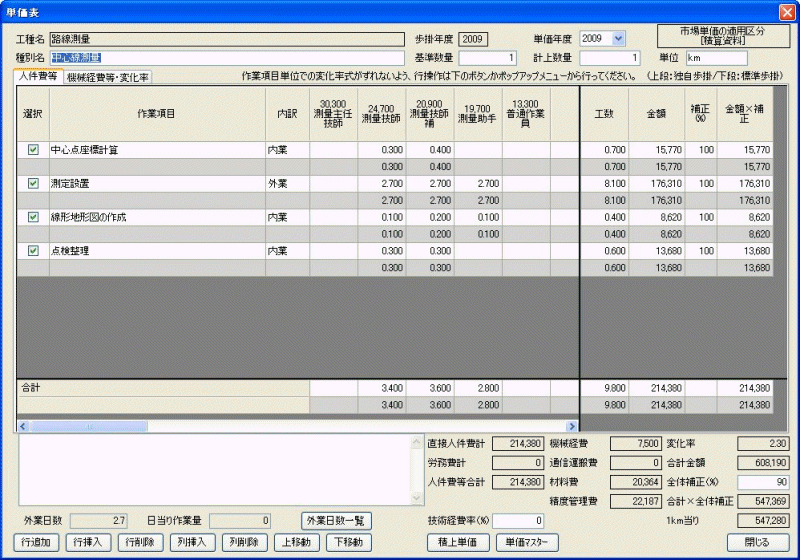The height and width of the screenshot is (560, 800).
Task: Close the 単価表 window
Action: pos(787,12)
